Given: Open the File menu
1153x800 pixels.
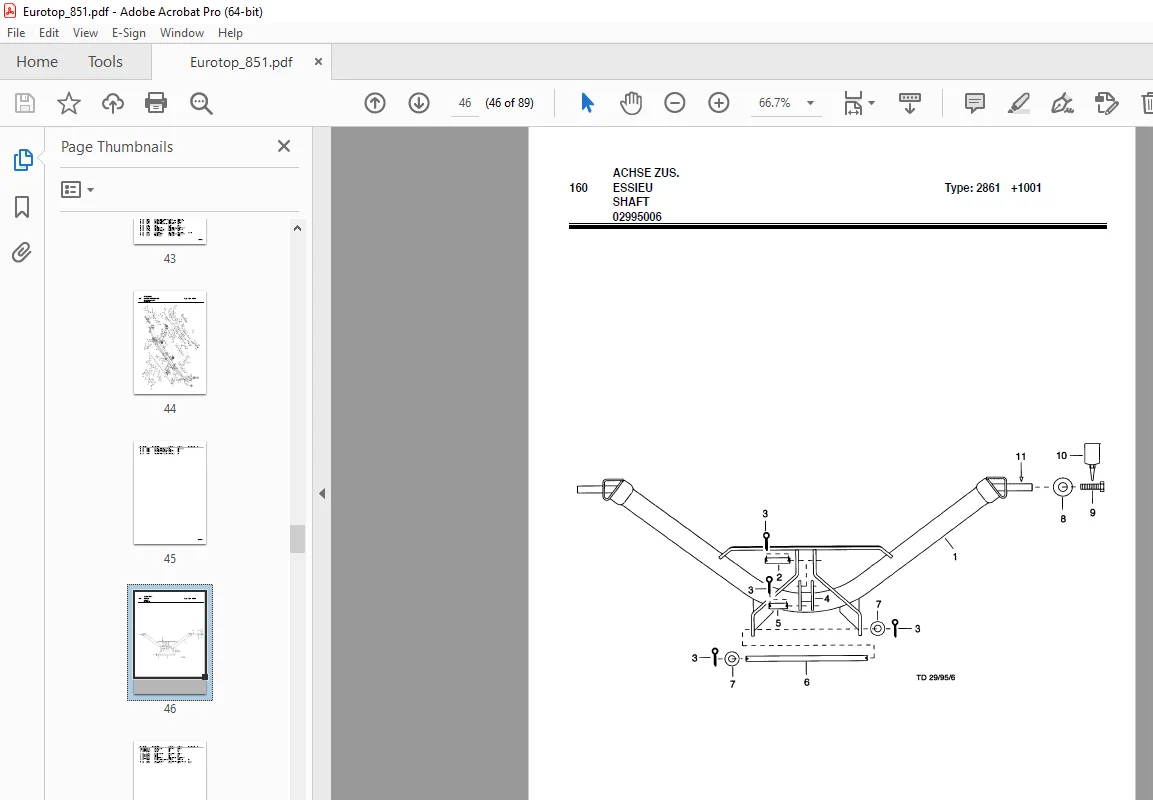Looking at the screenshot, I should coord(16,33).
